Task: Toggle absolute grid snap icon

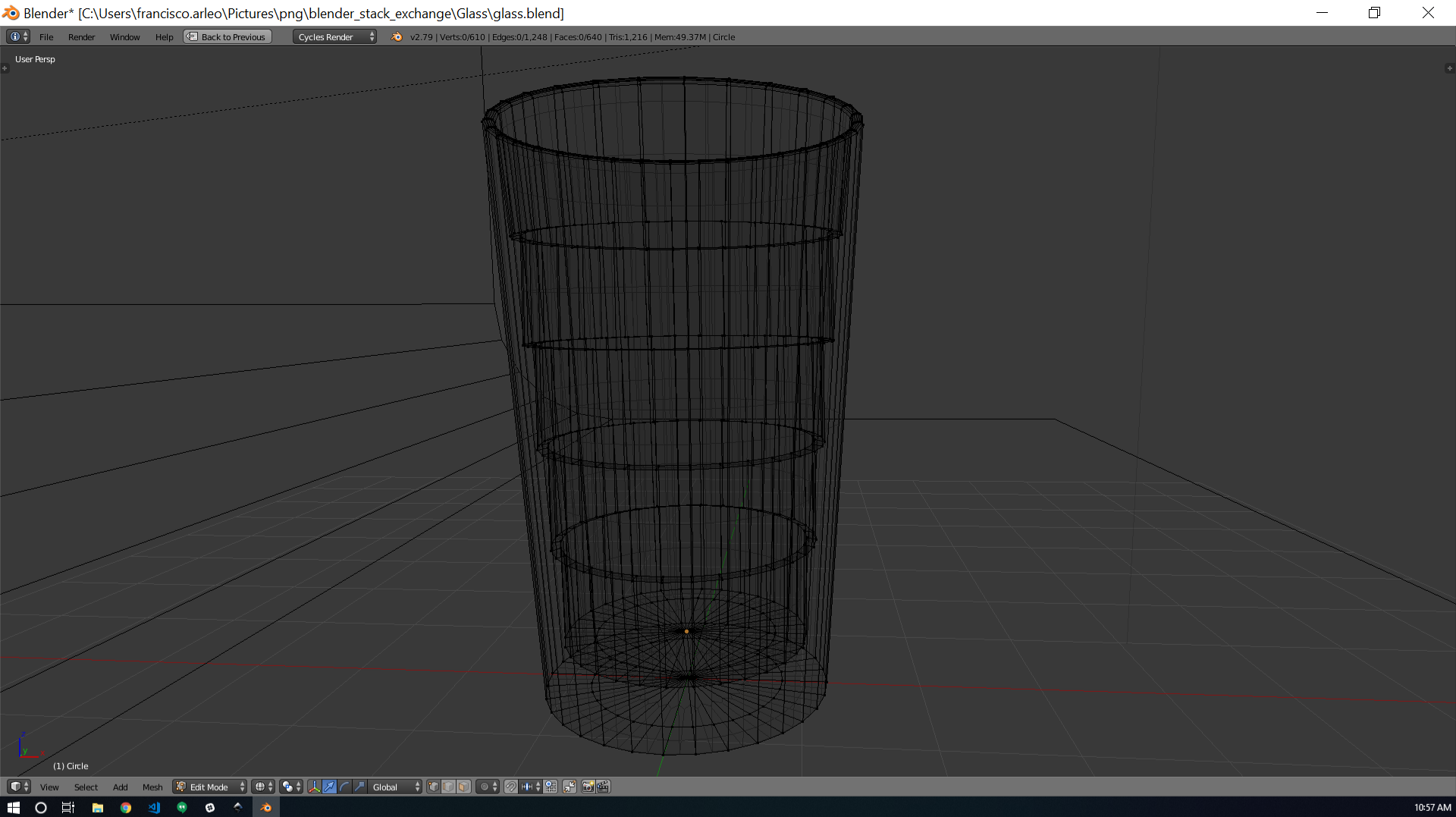Action: [x=551, y=787]
